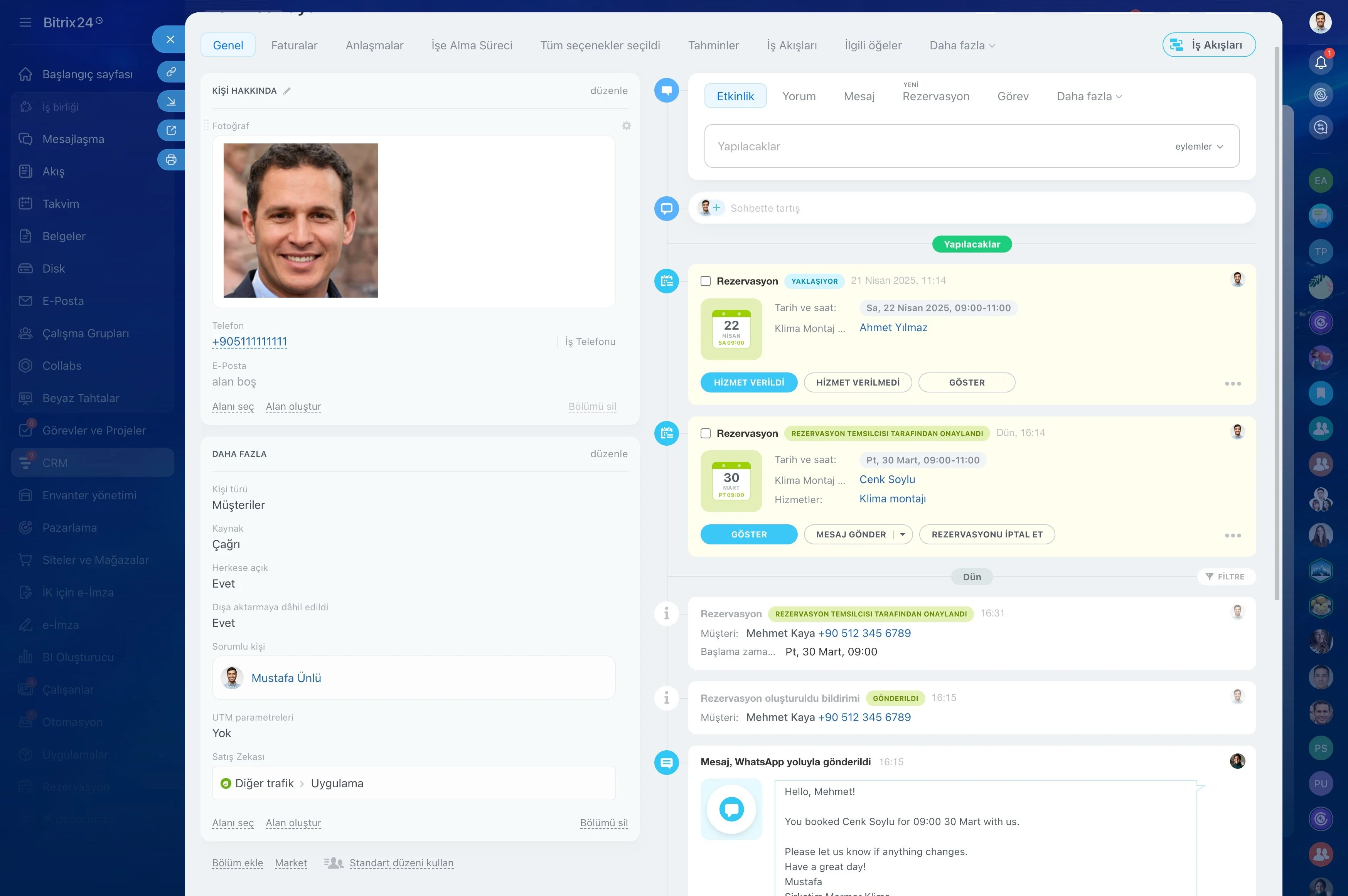
Task: Open Mesajlaşma in the left sidebar
Action: (73, 139)
